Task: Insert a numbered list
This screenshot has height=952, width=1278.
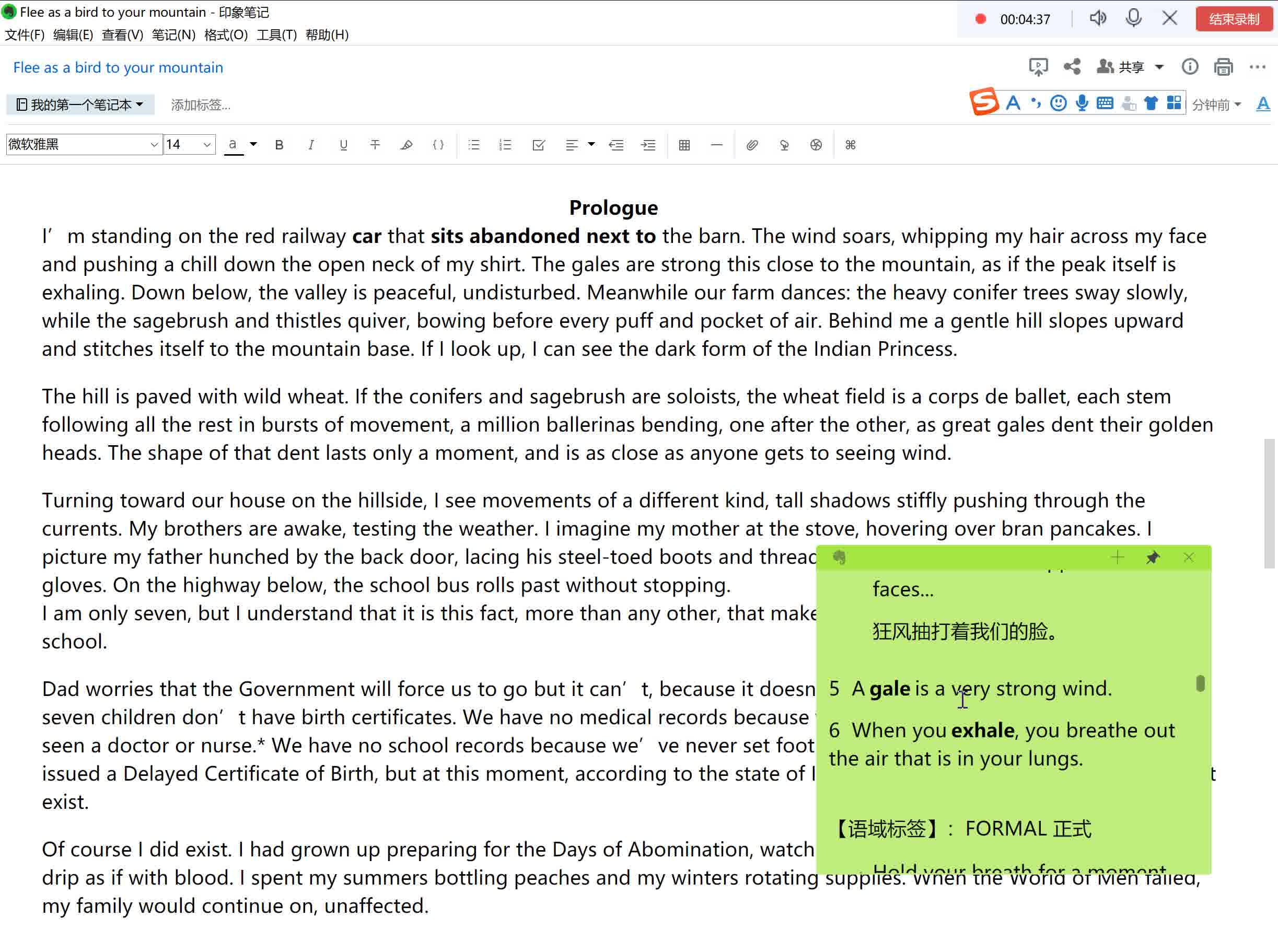Action: 505,145
